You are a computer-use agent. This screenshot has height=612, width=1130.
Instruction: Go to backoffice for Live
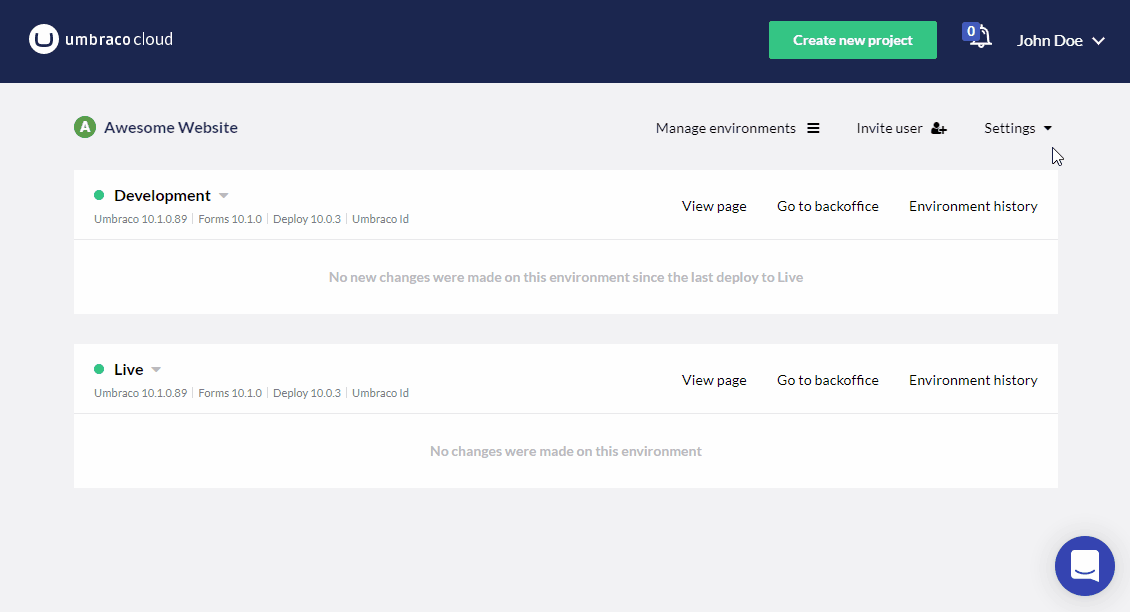pyautogui.click(x=827, y=380)
